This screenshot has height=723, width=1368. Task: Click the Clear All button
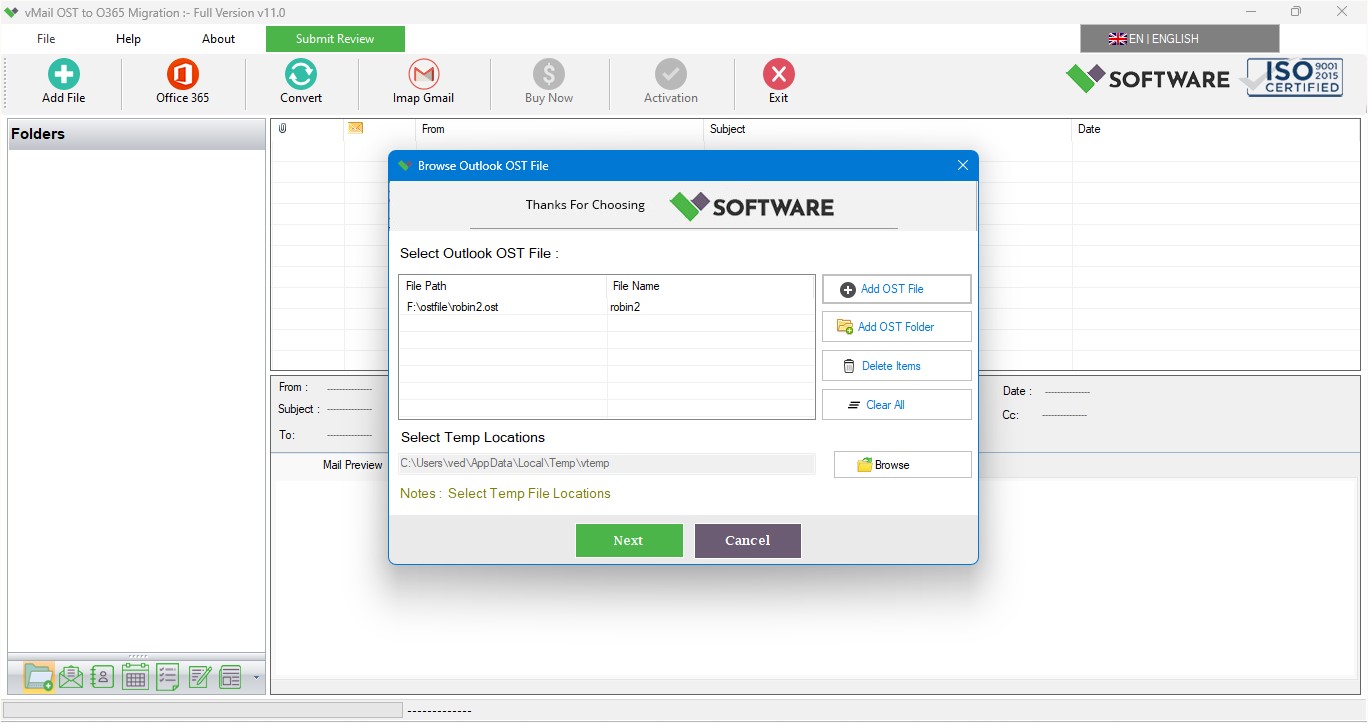896,405
